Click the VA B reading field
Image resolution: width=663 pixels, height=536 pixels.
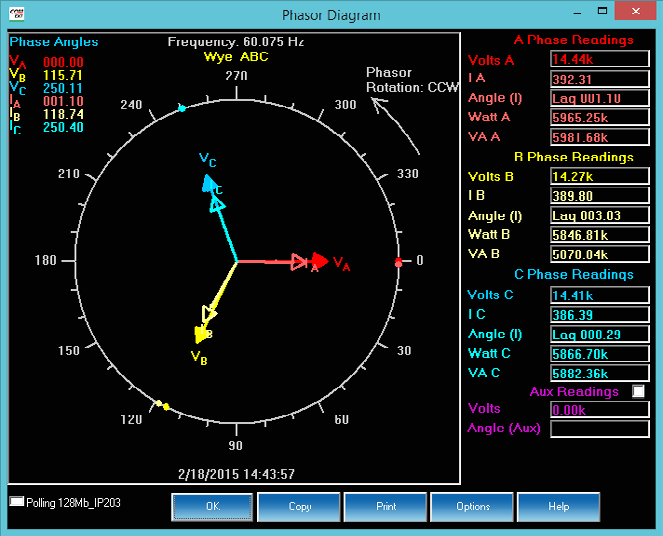pyautogui.click(x=600, y=254)
